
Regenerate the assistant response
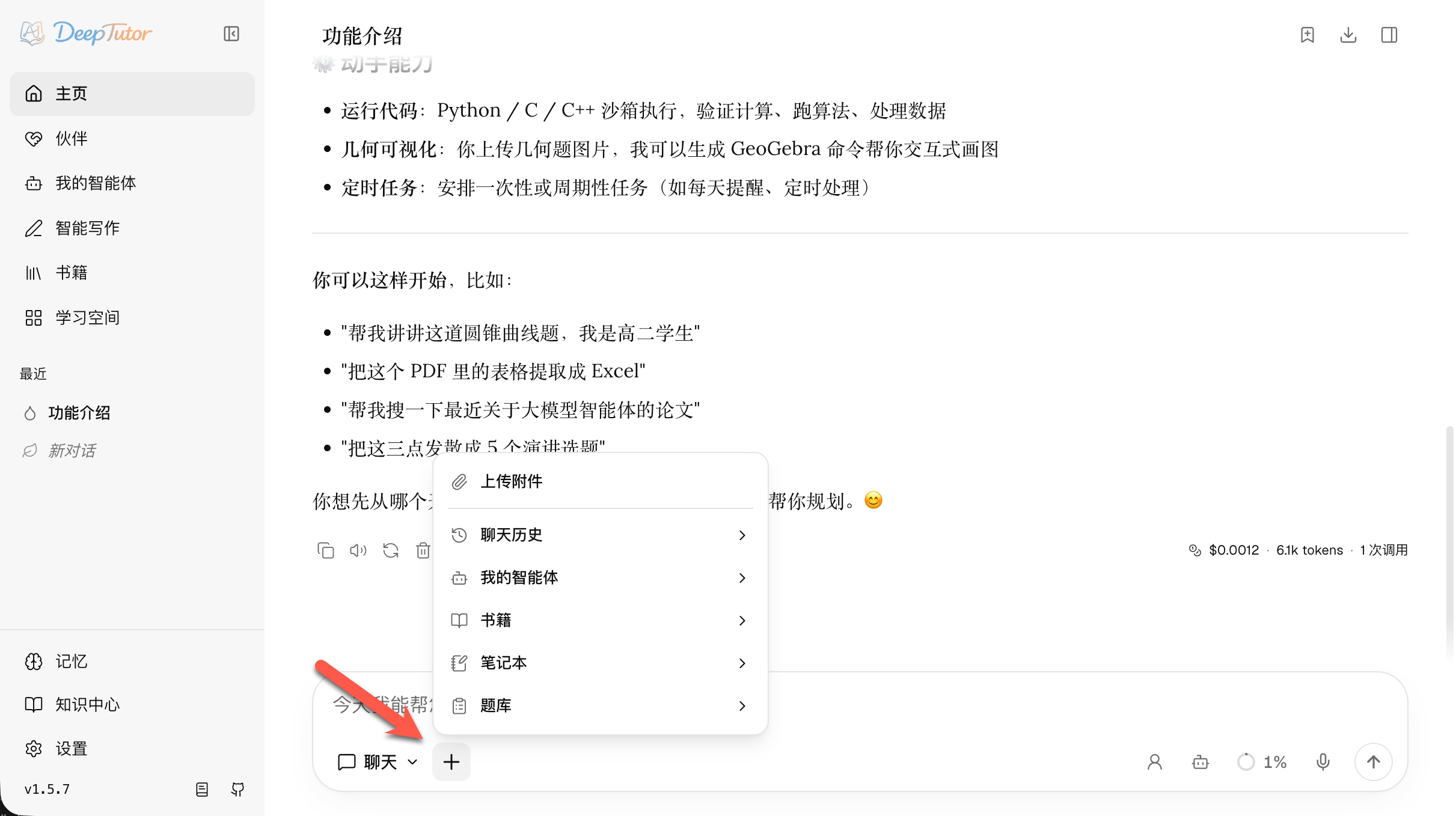coord(390,550)
